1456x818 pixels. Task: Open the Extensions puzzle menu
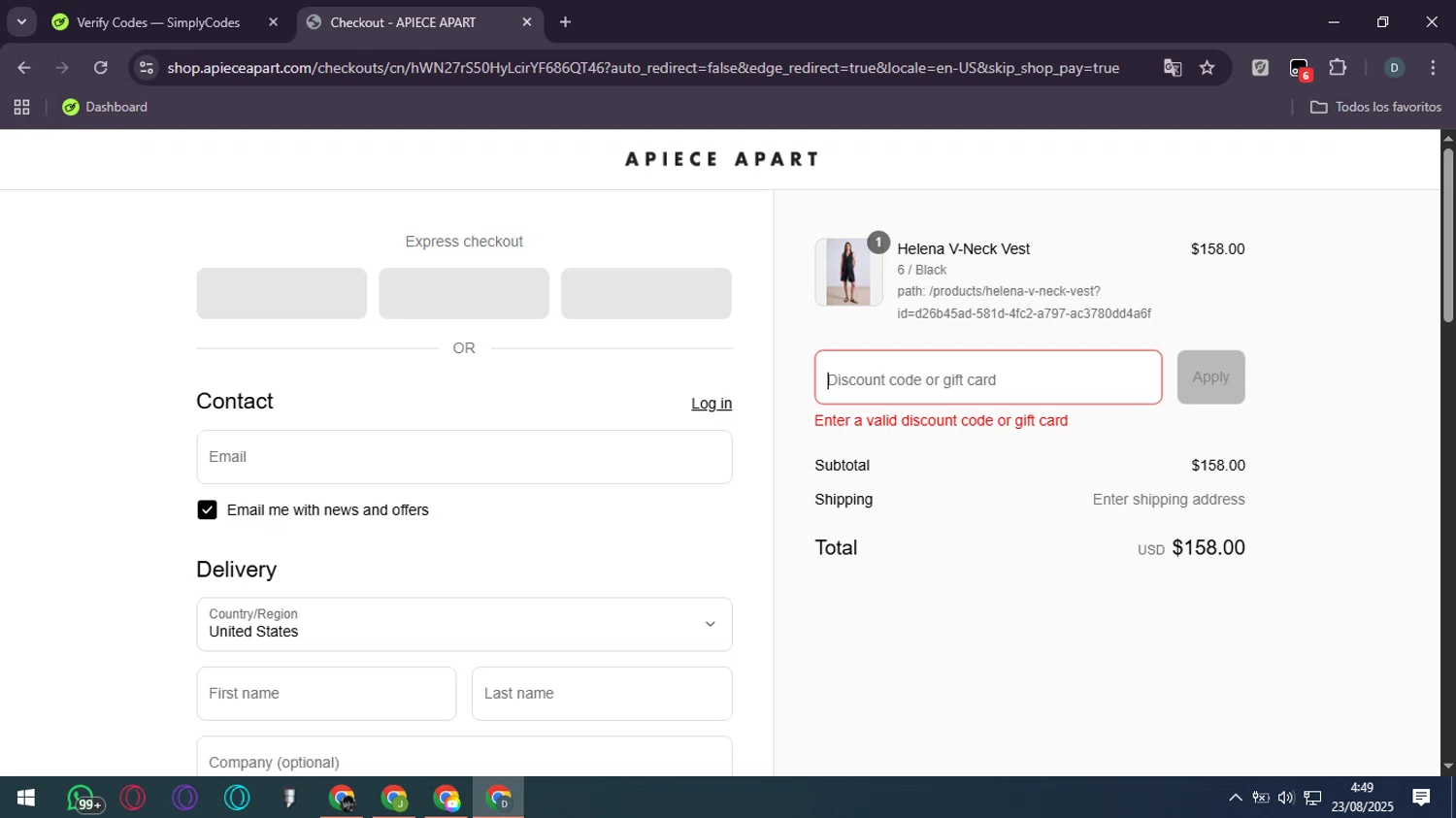(x=1338, y=68)
